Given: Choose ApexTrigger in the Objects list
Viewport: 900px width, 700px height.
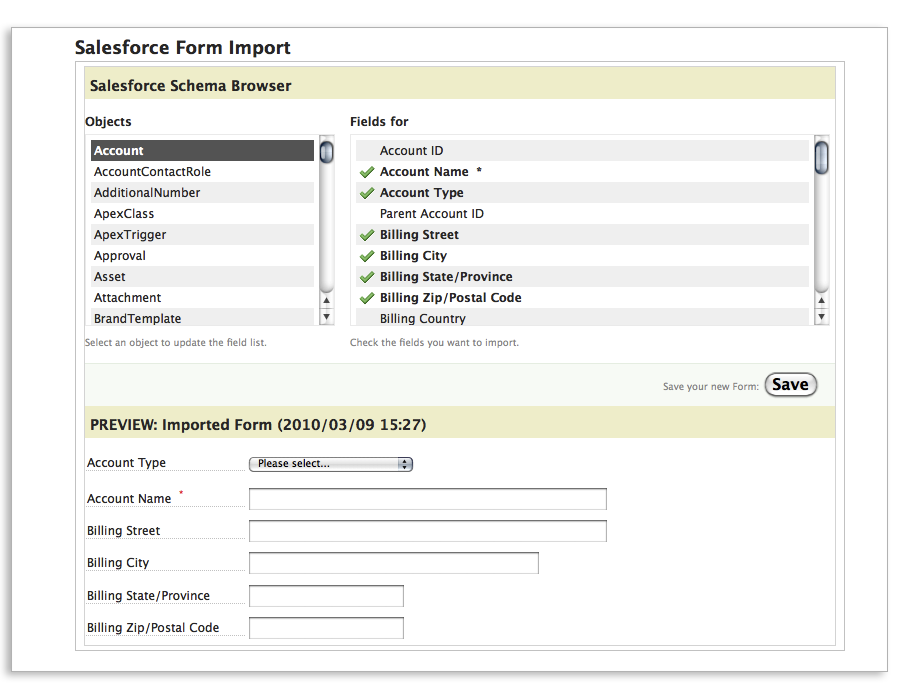Looking at the screenshot, I should 130,235.
